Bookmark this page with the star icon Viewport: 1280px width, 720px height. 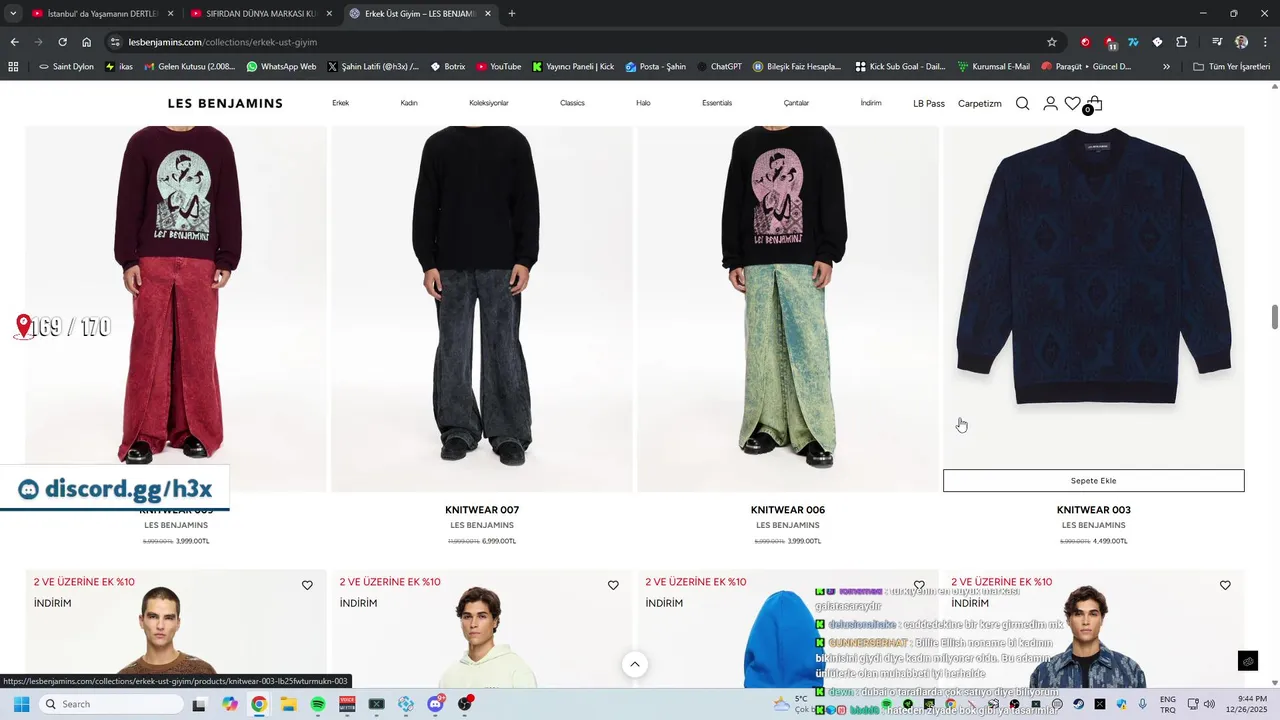tap(1052, 42)
